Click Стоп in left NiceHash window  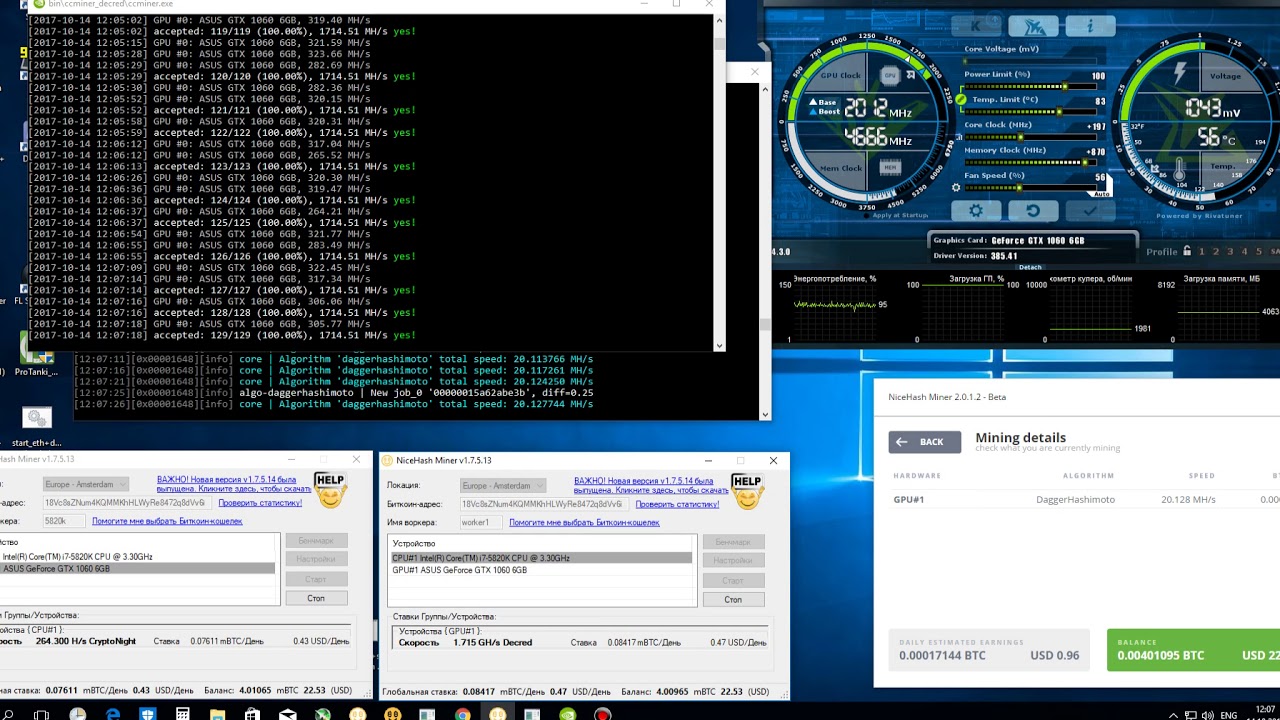point(316,598)
